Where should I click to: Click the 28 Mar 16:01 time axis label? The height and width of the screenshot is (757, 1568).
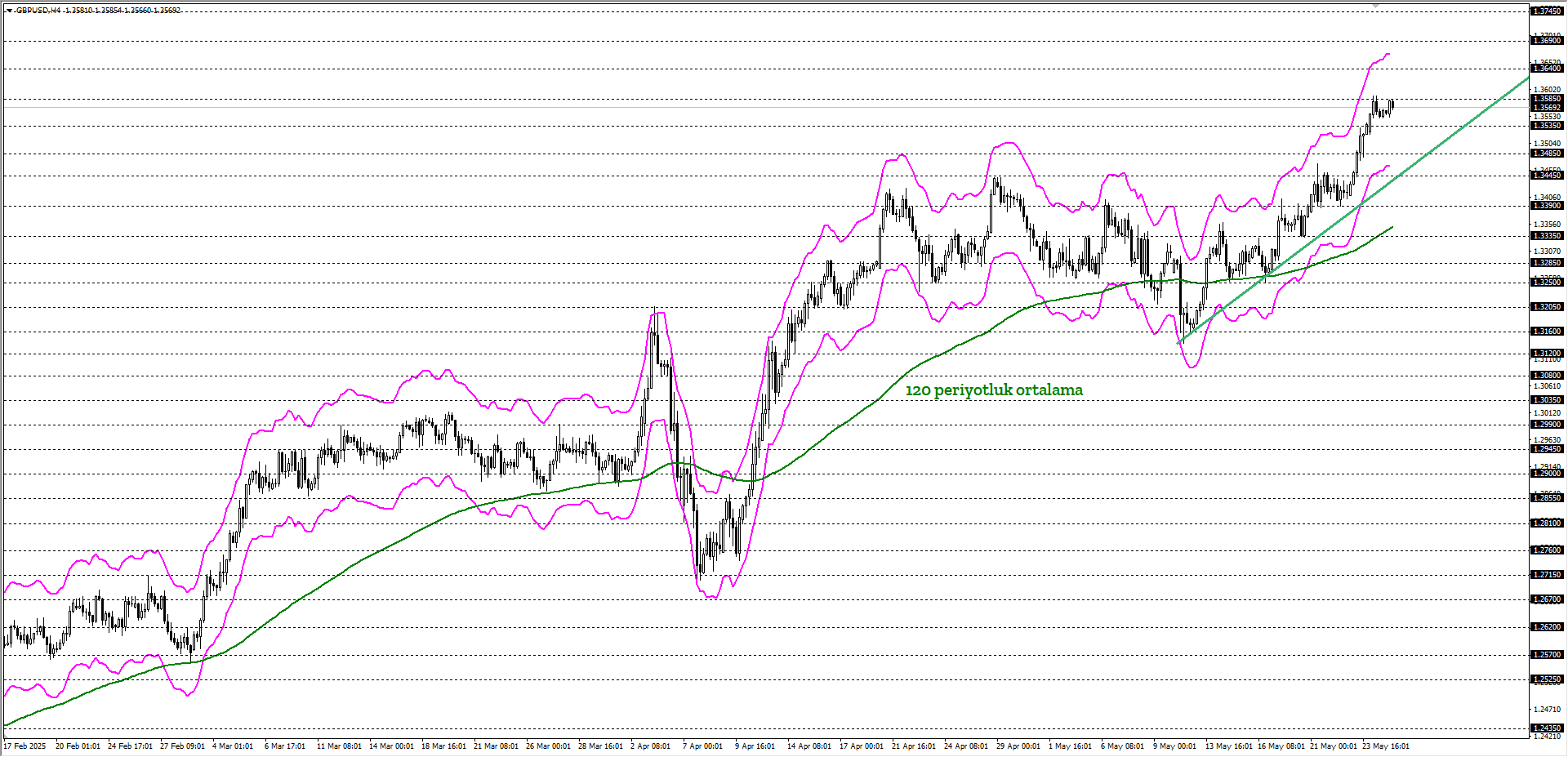[x=601, y=746]
